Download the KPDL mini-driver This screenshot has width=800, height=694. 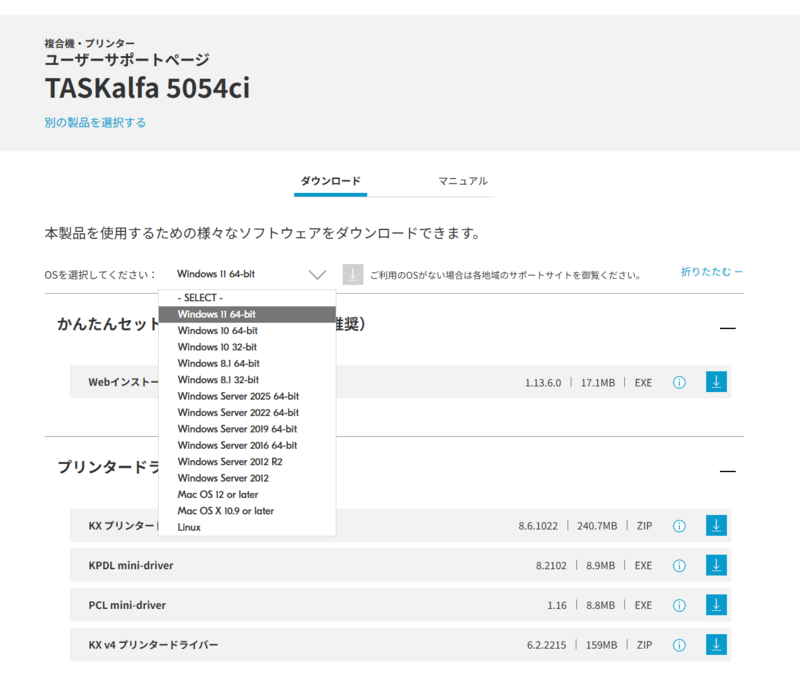(x=716, y=565)
